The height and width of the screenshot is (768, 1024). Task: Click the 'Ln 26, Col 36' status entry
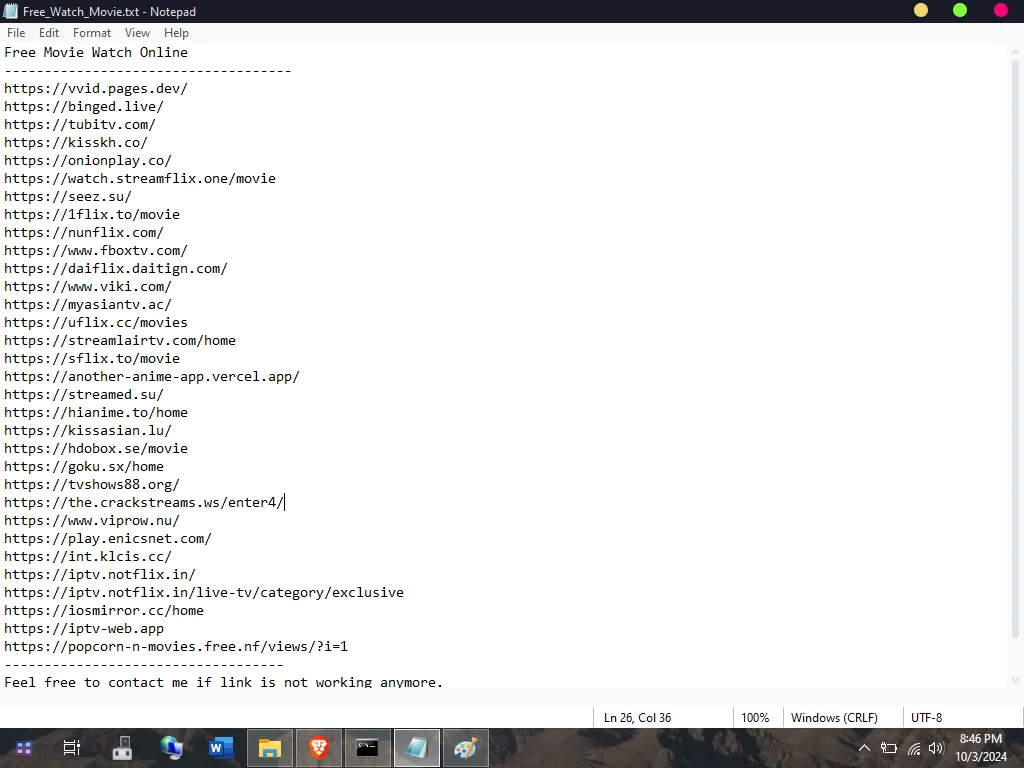coord(637,718)
